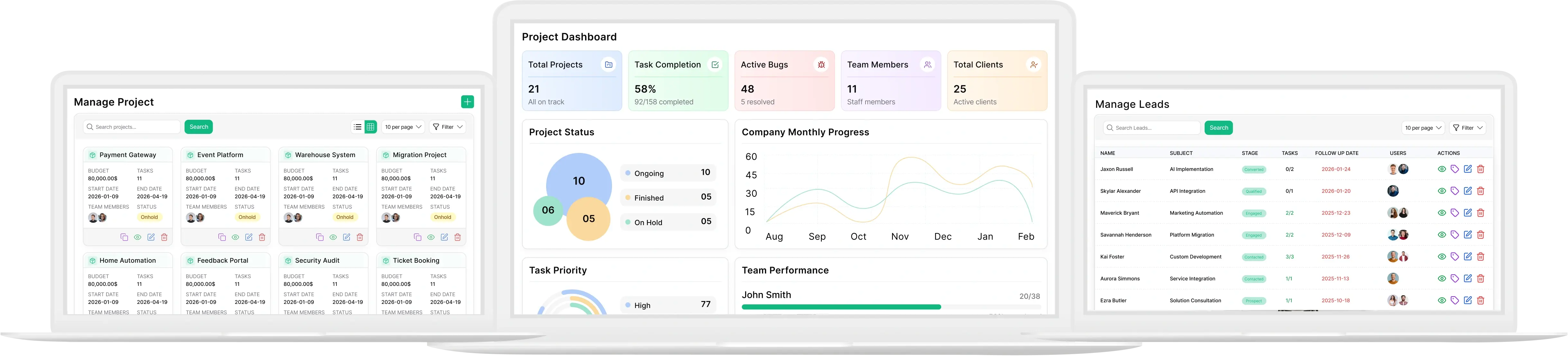Select the grid view icon in Manage Project
The height and width of the screenshot is (358, 1568).
pyautogui.click(x=370, y=127)
